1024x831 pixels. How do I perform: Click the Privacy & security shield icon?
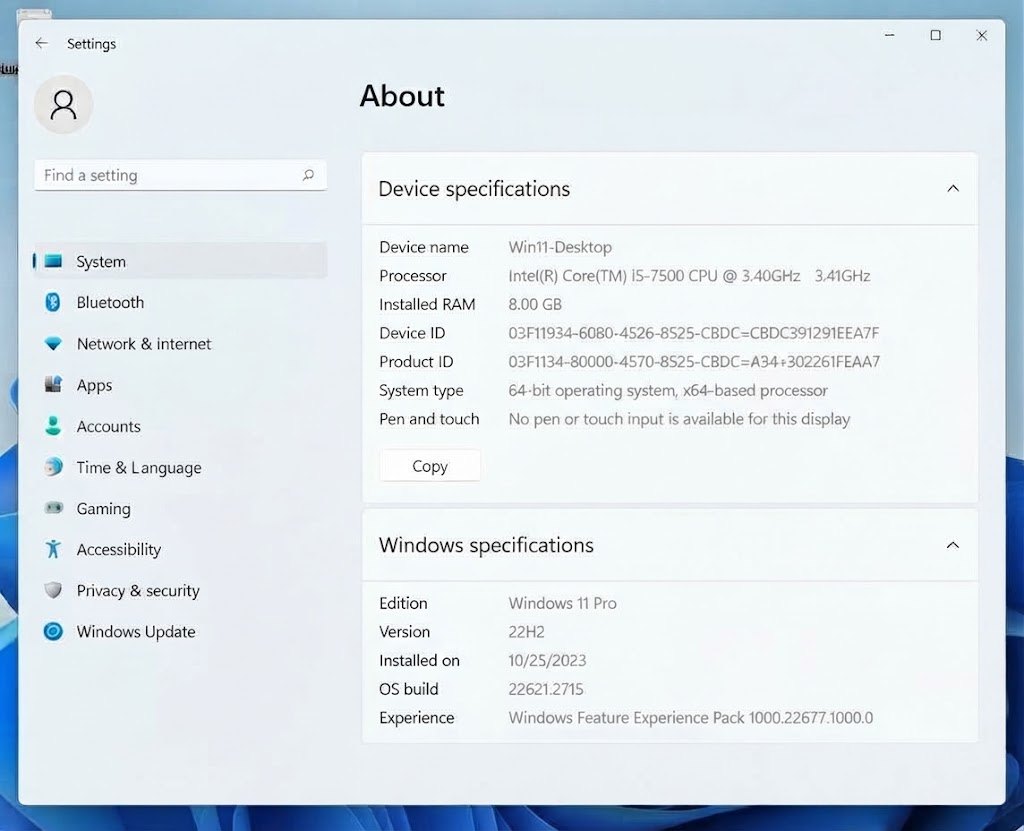53,591
